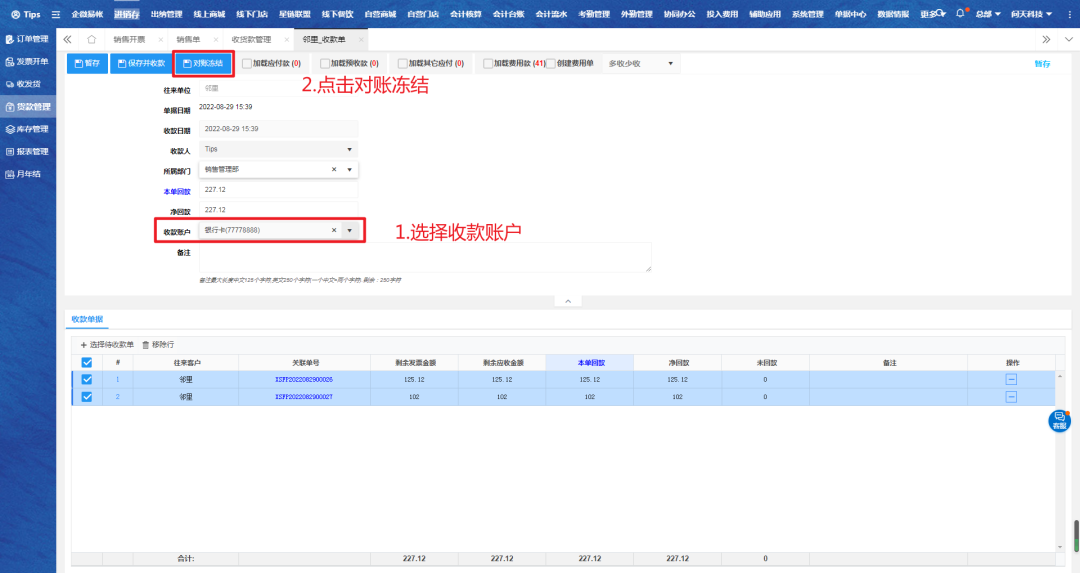Click the vertical scrollbar on right edge
Screen dimensions: 1080x573
pos(1076,530)
